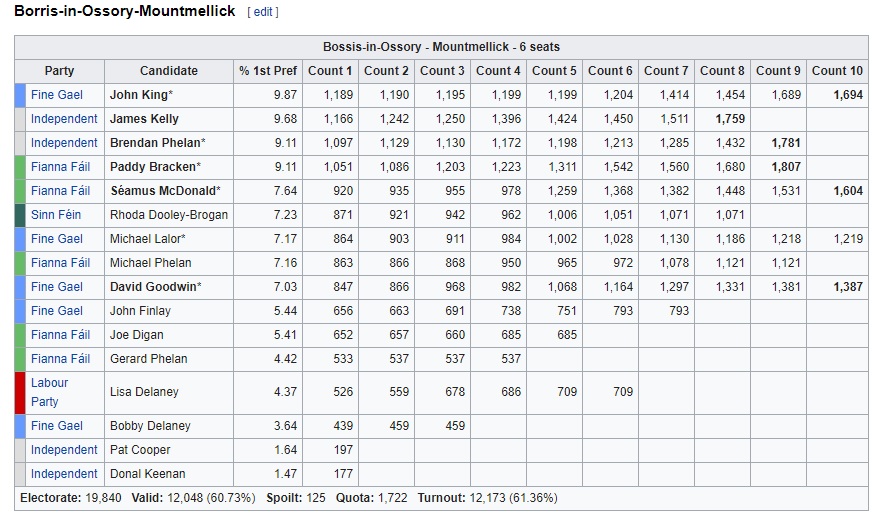Follow the Sinn Féin party link
Viewport: 877px width, 521px height.
coord(56,215)
